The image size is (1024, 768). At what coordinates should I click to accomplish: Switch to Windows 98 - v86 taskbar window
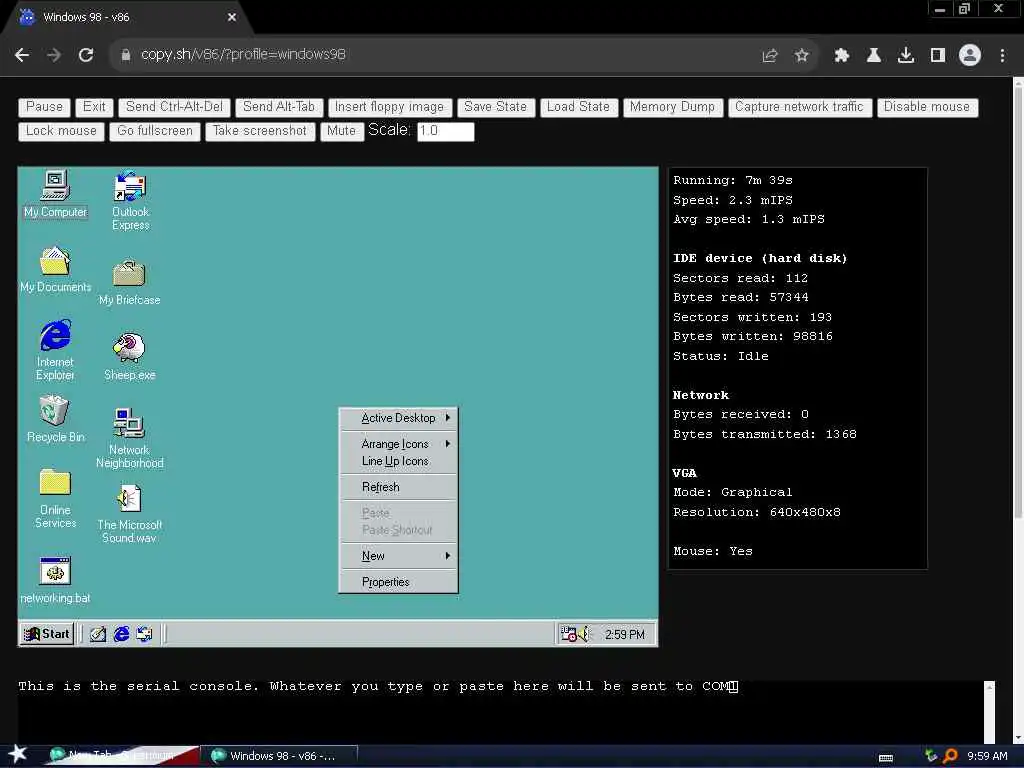tap(280, 756)
